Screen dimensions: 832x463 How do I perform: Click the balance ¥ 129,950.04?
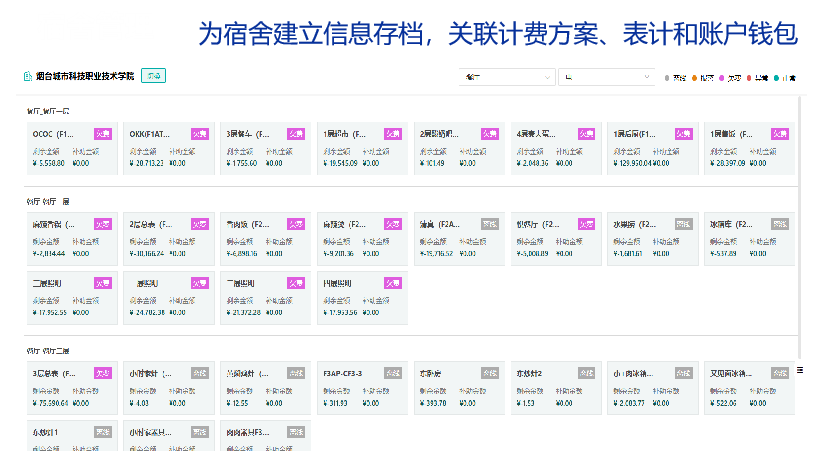tap(632, 163)
